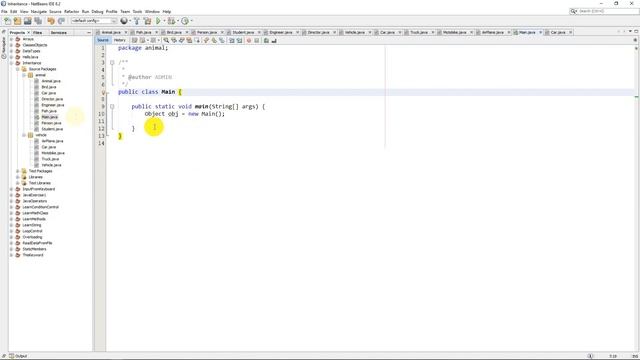Open the Run menu
Image resolution: width=640 pixels, height=360 pixels.
(85, 11)
